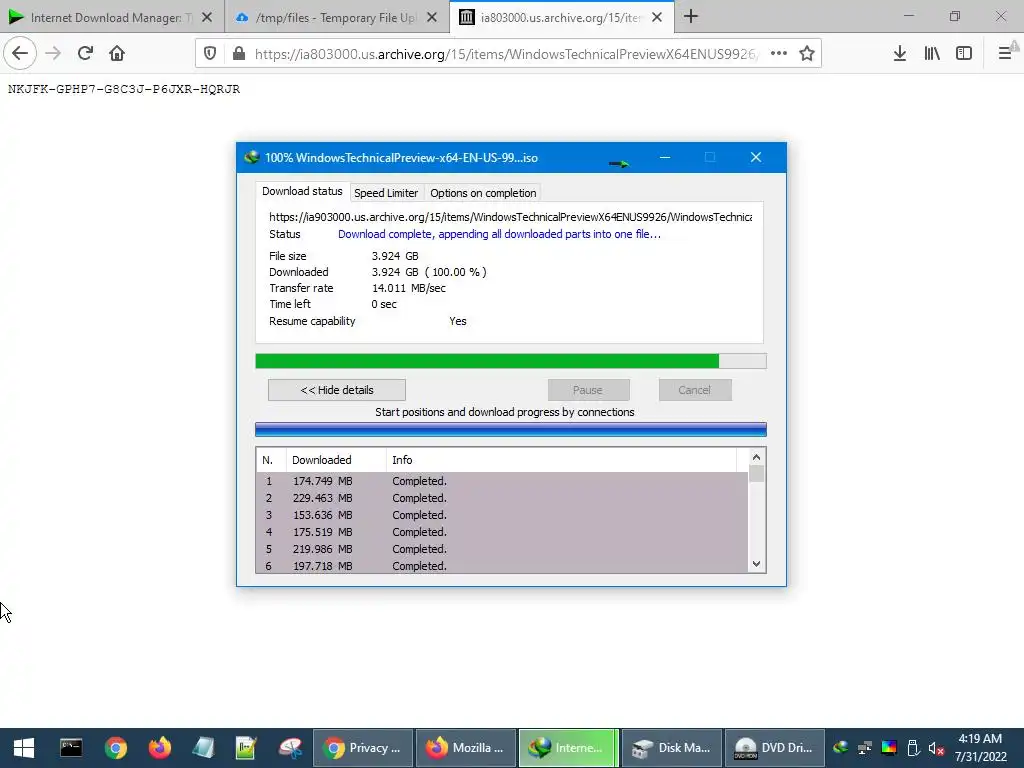Click the connections list scroll up arrow
This screenshot has height=768, width=1024.
[x=756, y=457]
